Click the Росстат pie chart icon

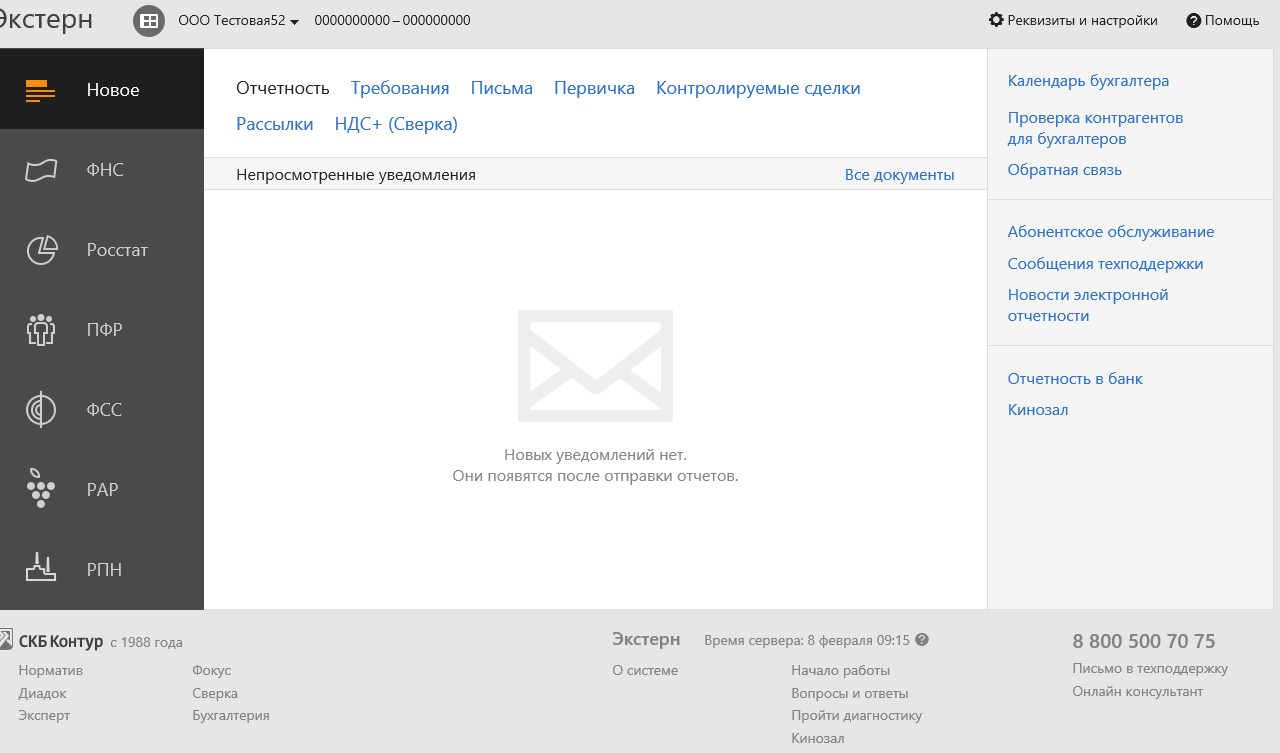[x=41, y=250]
